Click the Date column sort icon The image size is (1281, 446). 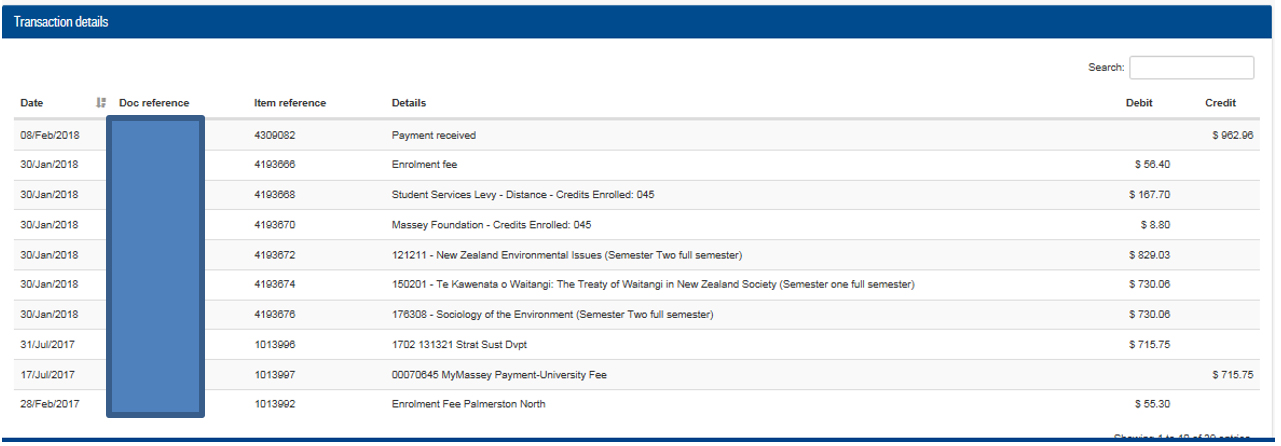101,103
